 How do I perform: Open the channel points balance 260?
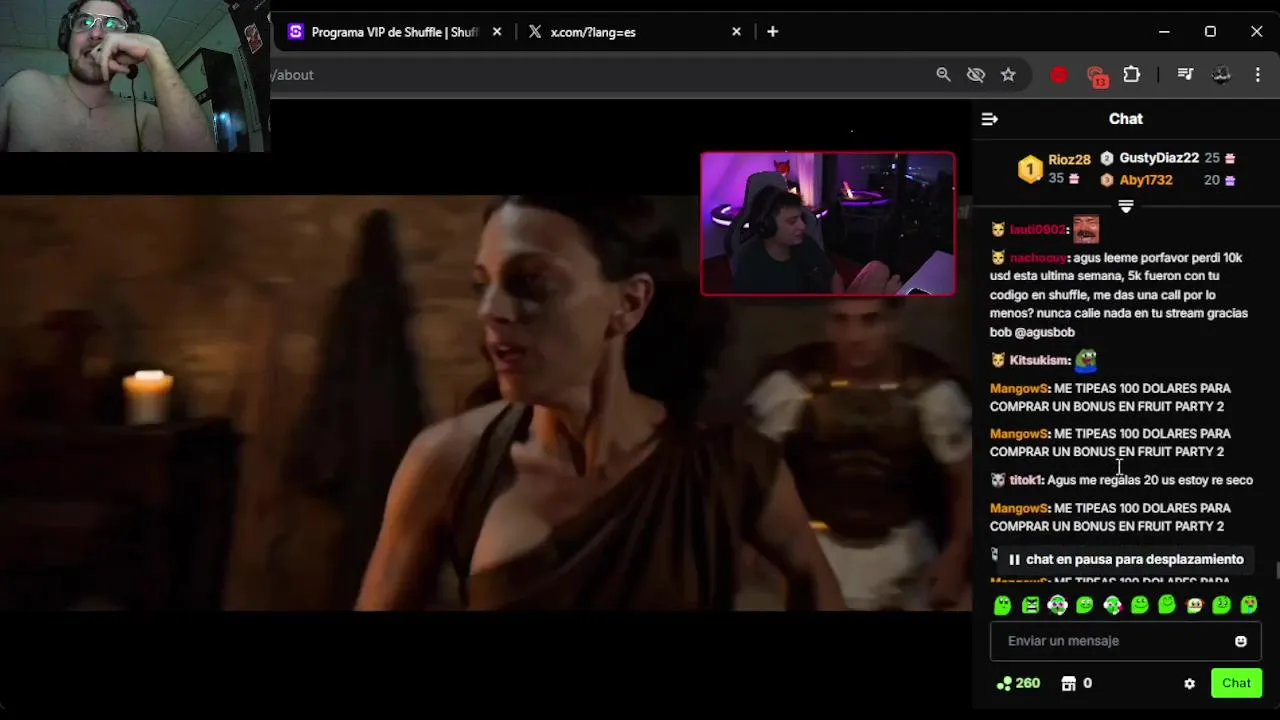pos(1019,683)
